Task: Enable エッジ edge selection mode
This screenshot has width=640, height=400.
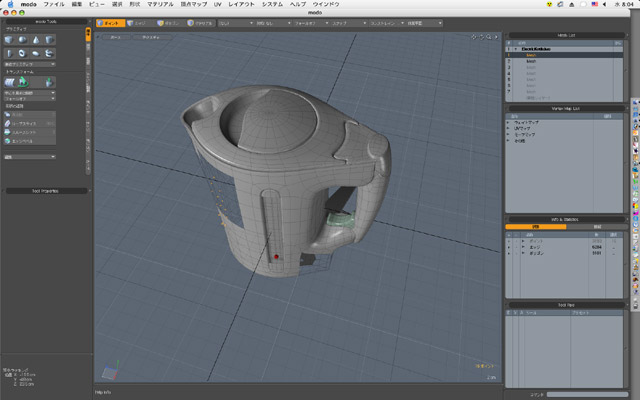Action: click(140, 23)
